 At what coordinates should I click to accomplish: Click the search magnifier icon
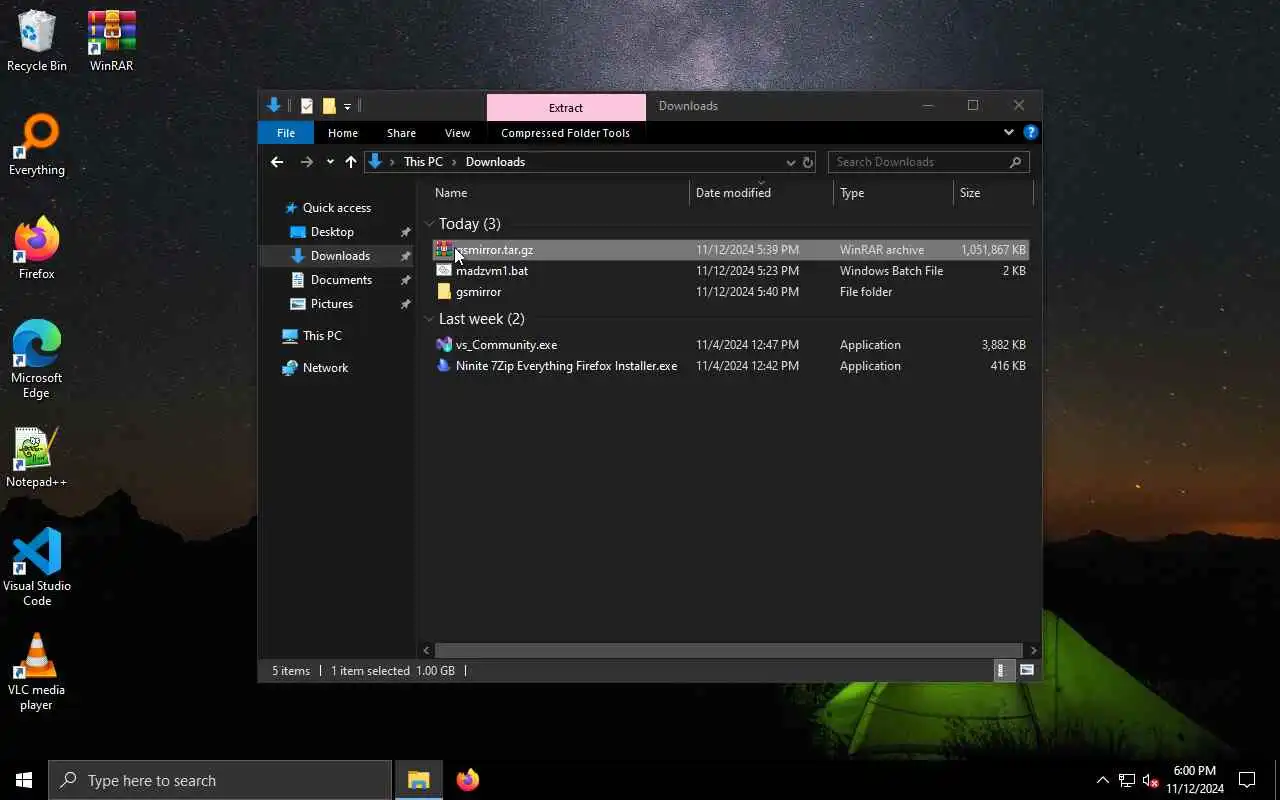click(1015, 162)
